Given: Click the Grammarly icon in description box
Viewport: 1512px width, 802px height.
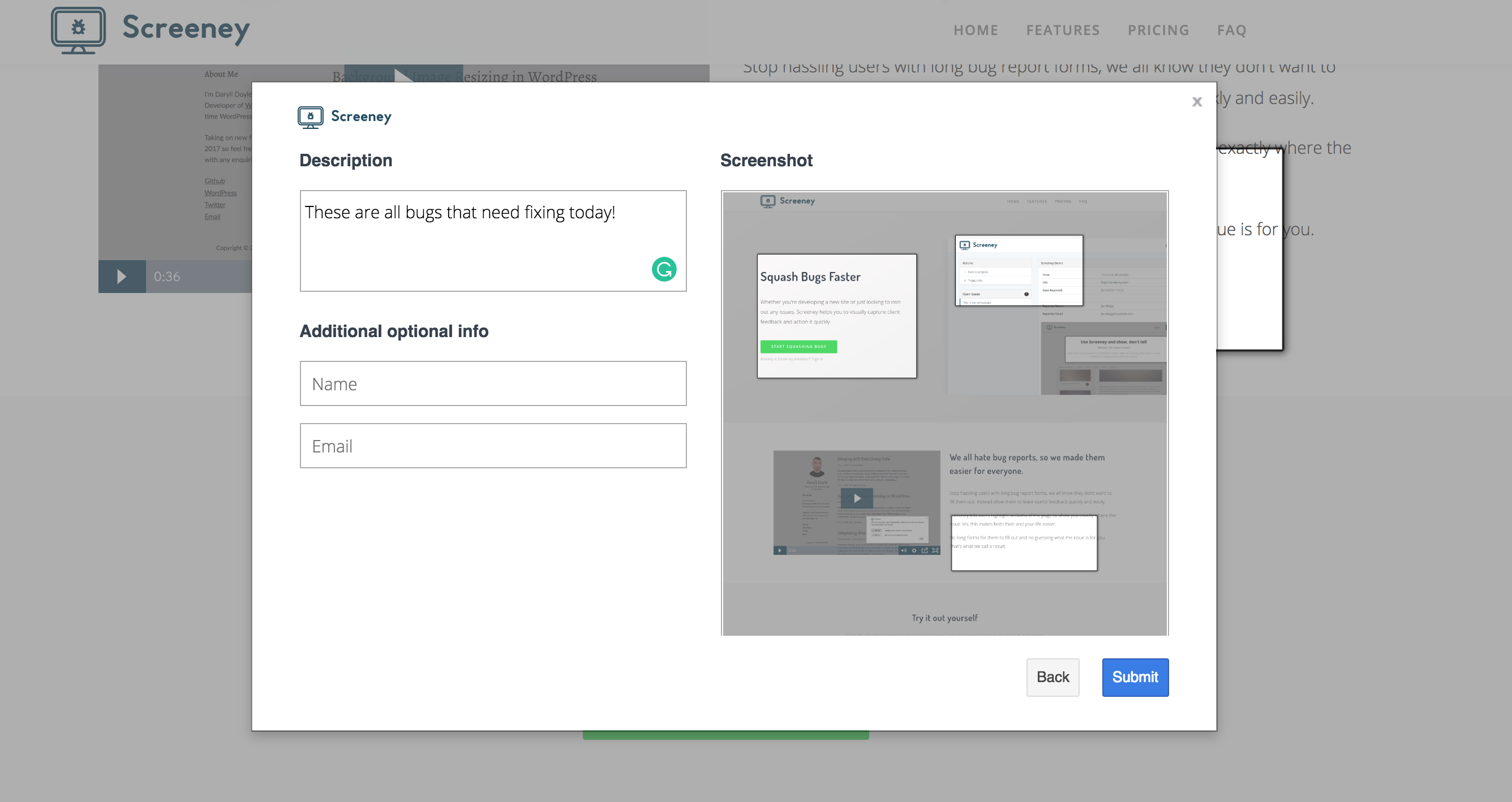Looking at the screenshot, I should coord(664,269).
